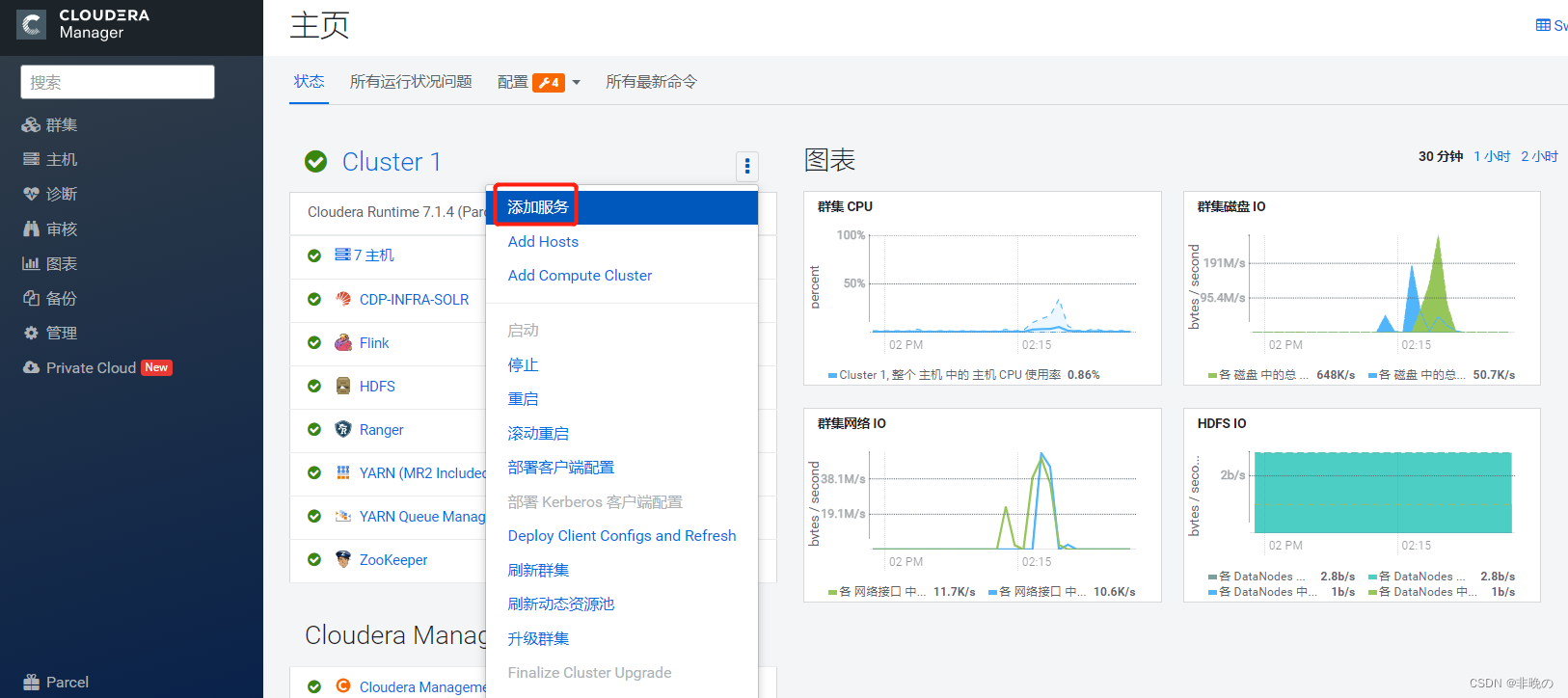Click the green health check for ZooKeeper
The image size is (1568, 698).
pyautogui.click(x=314, y=560)
